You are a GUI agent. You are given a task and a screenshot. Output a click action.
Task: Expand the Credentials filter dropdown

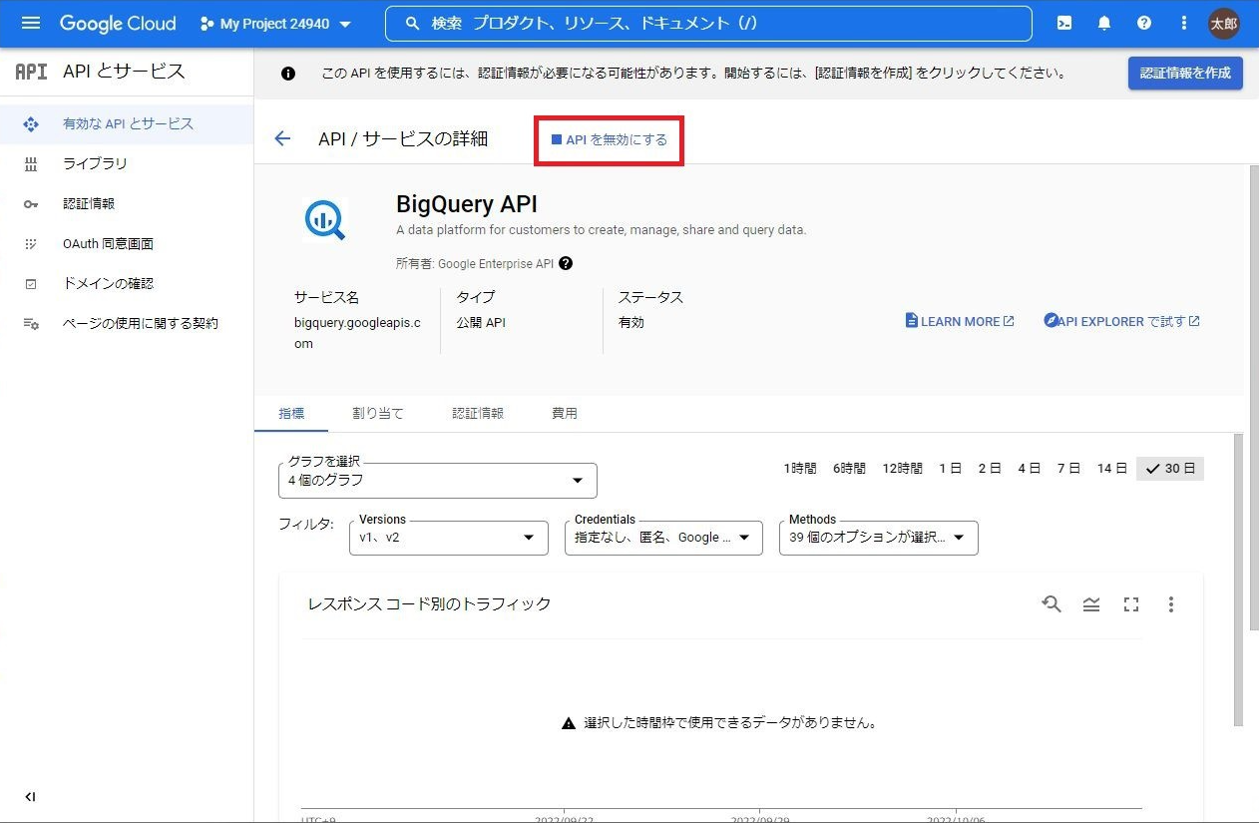click(663, 538)
